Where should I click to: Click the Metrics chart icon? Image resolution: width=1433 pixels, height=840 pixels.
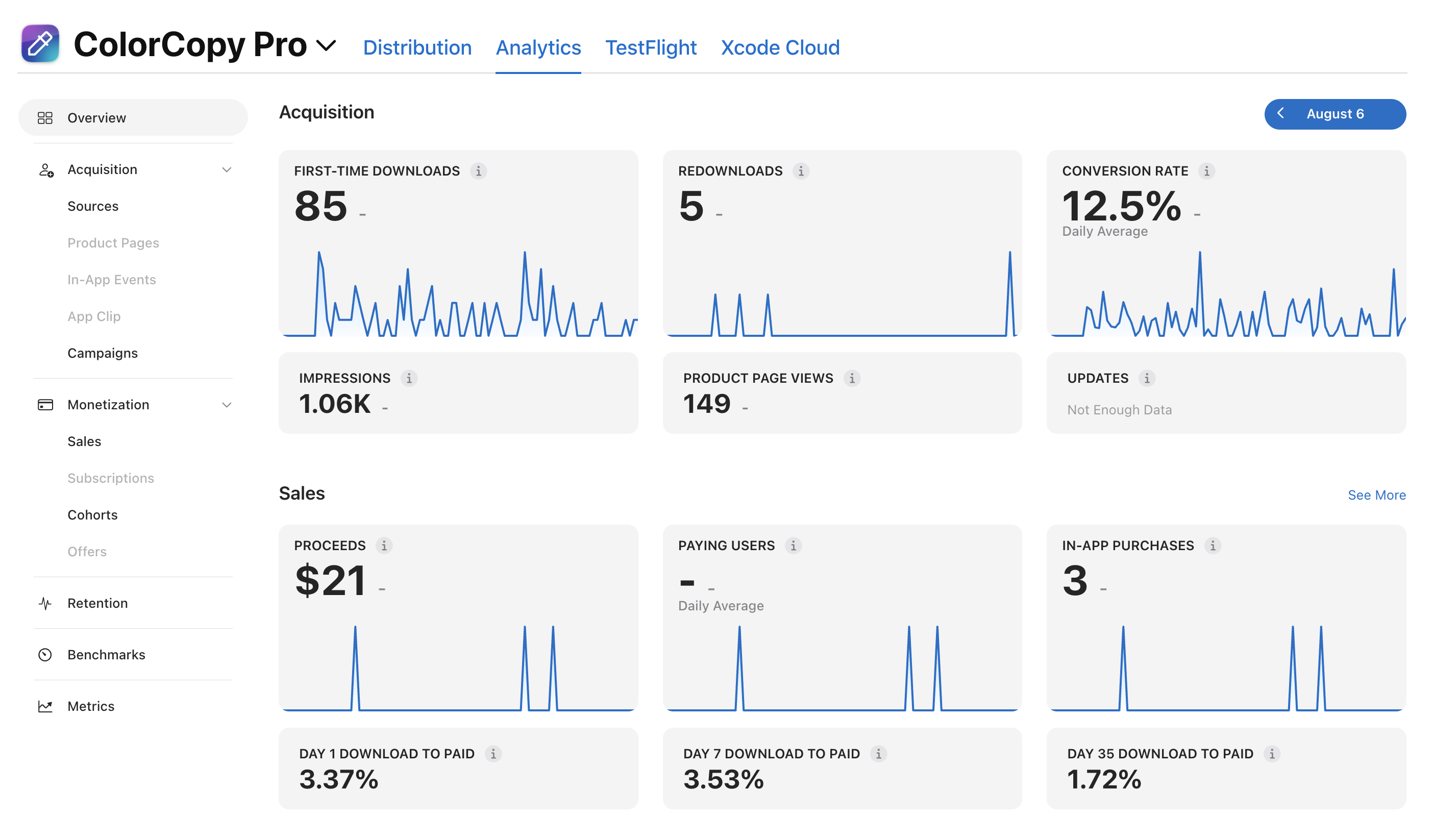pos(45,706)
